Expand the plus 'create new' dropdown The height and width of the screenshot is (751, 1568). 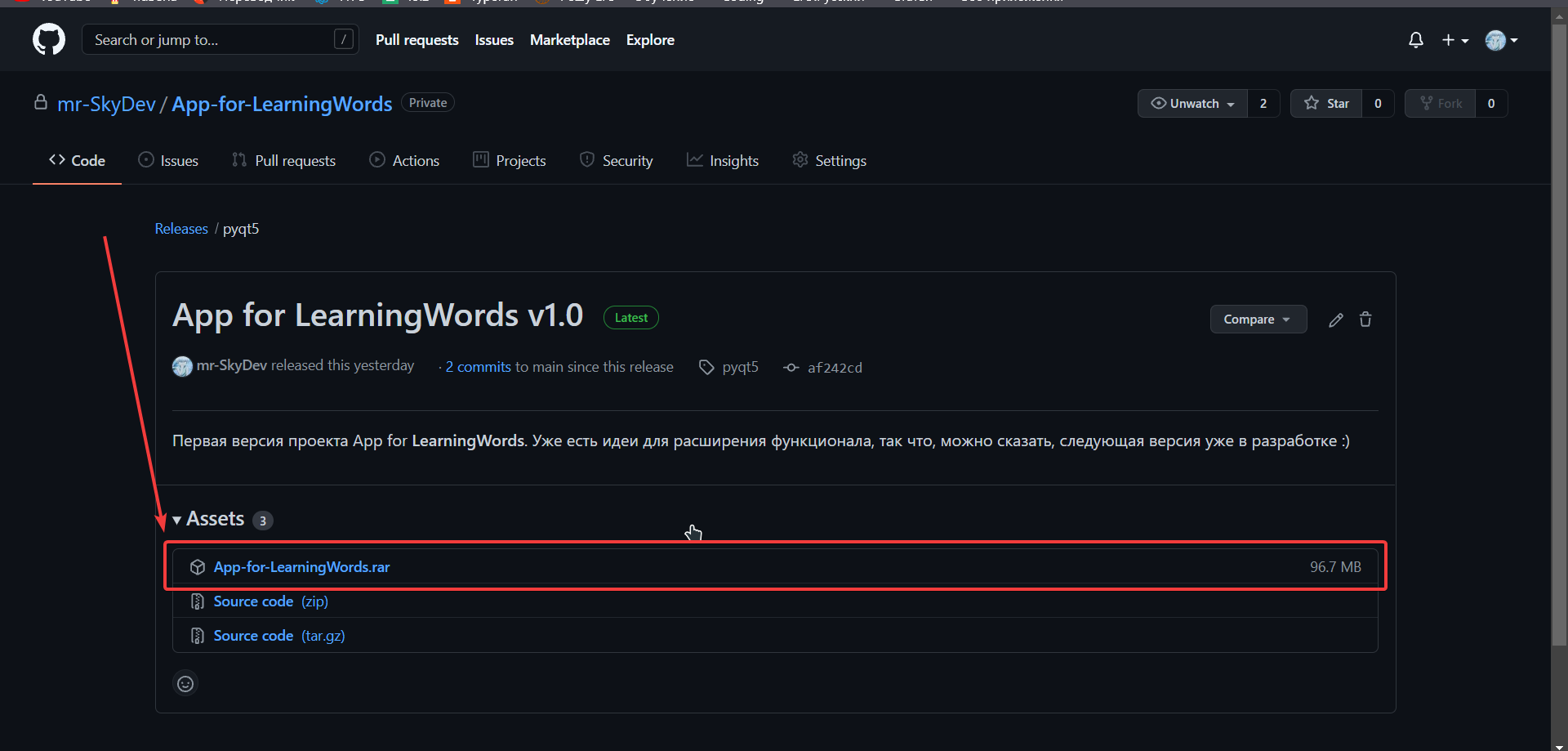1454,40
